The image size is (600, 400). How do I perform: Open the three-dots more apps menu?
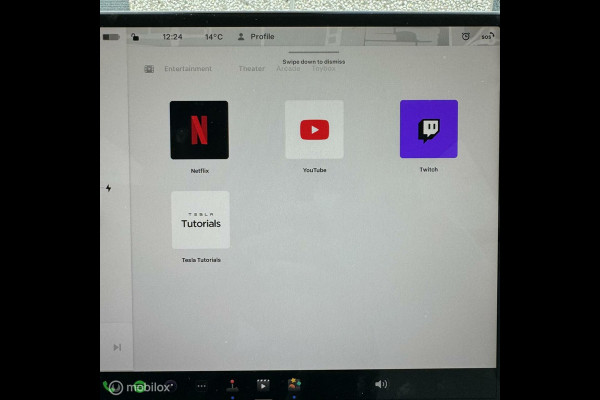202,386
